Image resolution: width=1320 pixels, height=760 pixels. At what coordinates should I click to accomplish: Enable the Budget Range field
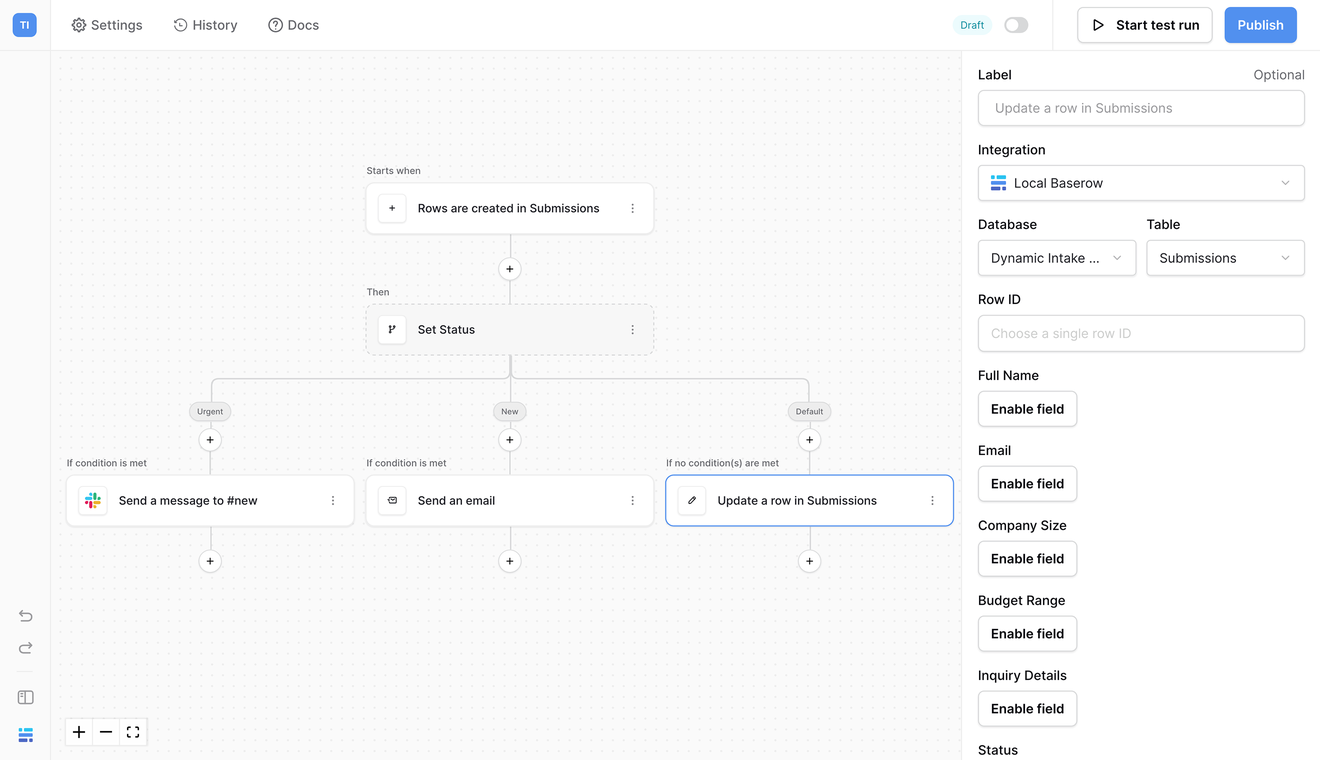click(x=1027, y=634)
